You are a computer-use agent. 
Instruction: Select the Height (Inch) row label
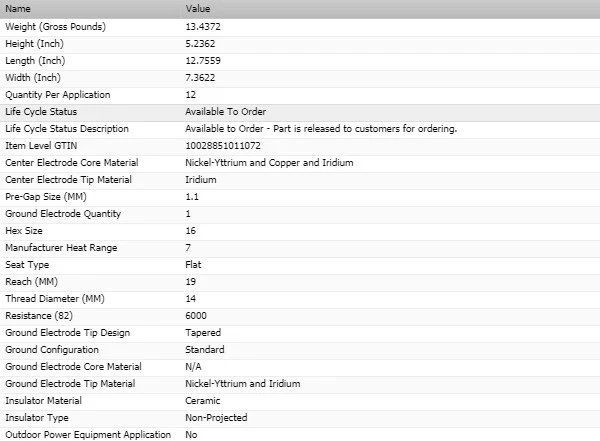pos(35,43)
